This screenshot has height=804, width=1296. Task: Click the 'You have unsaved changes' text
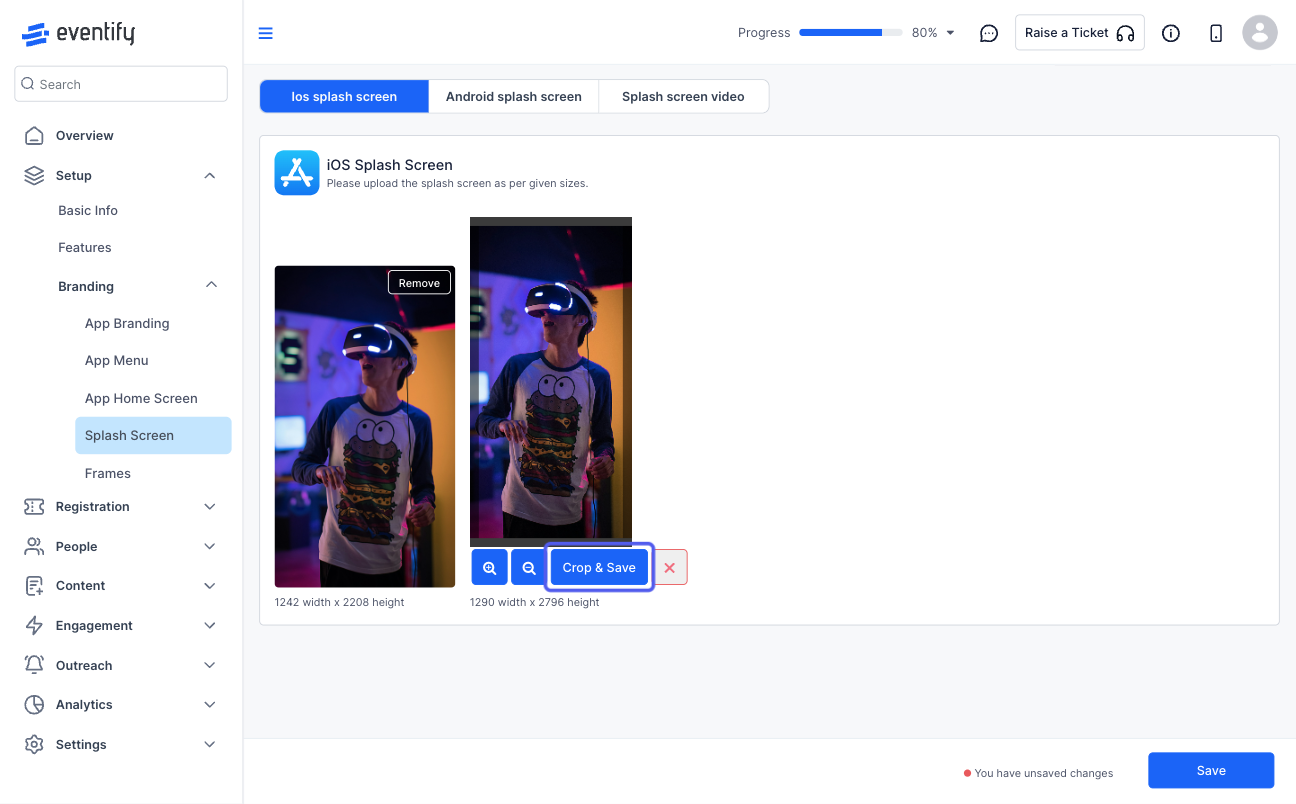(x=1044, y=773)
